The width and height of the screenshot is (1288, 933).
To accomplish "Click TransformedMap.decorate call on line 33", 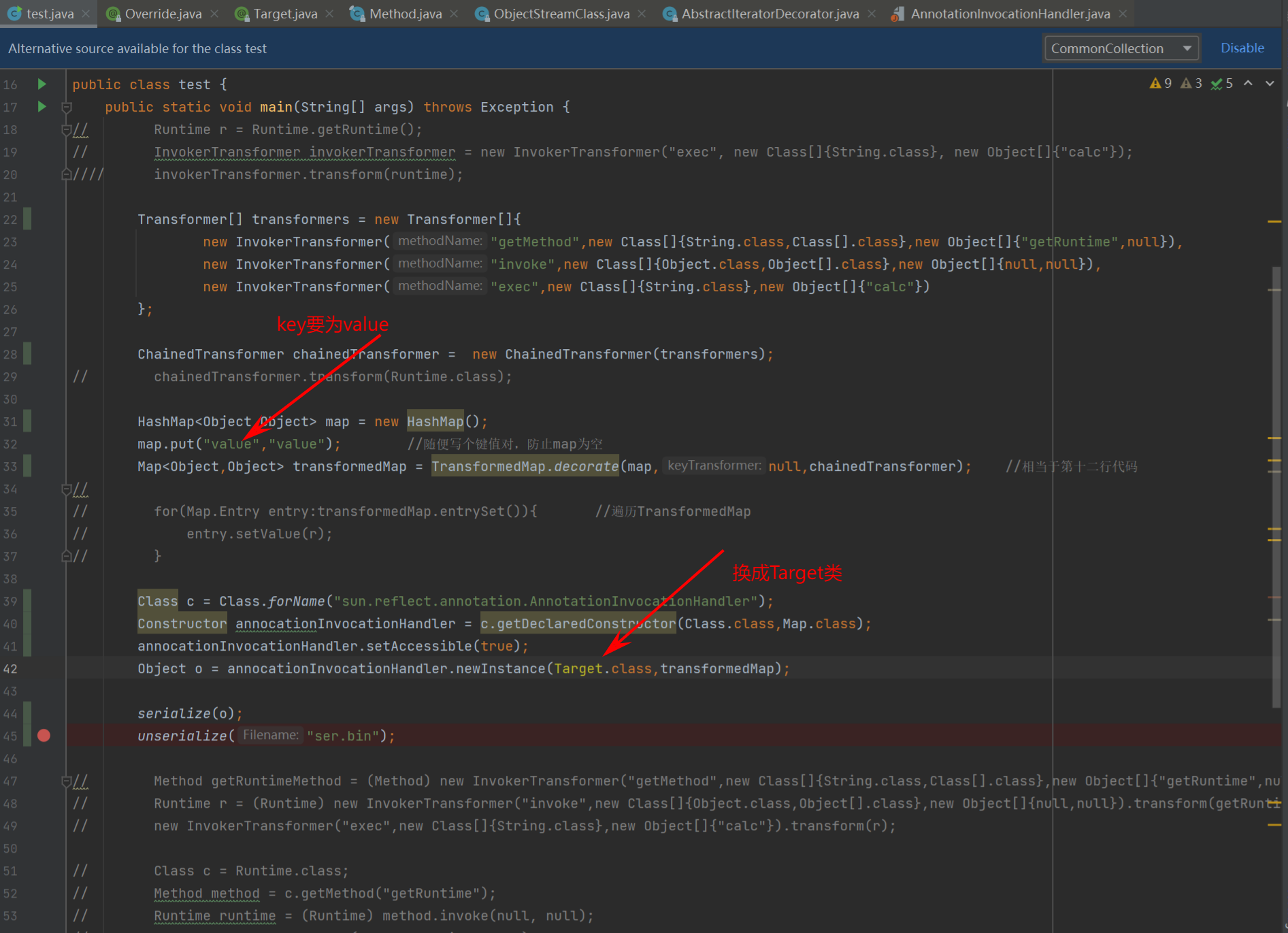I will [x=525, y=467].
